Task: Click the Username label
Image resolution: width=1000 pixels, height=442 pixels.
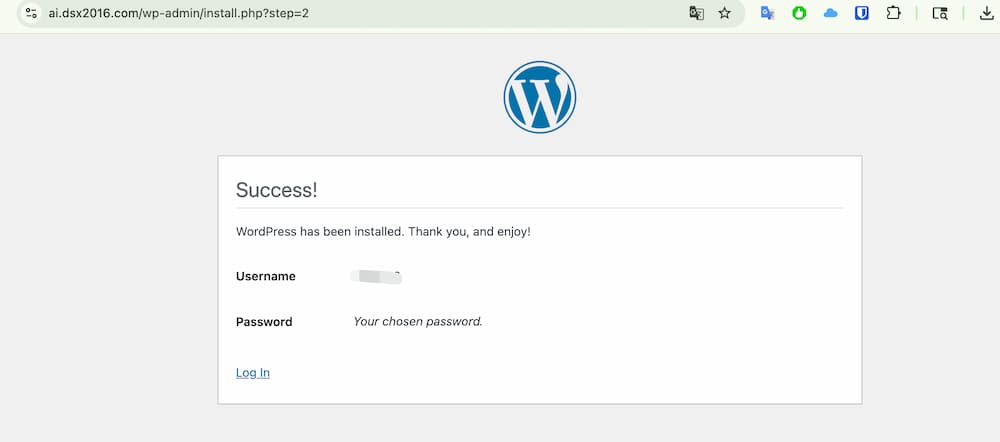Action: tap(265, 276)
